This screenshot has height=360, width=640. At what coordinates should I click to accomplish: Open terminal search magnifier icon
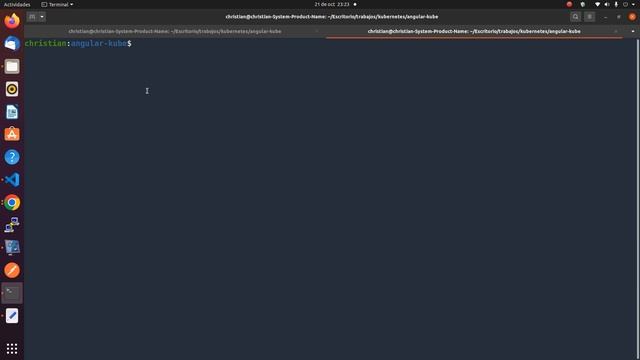576,17
